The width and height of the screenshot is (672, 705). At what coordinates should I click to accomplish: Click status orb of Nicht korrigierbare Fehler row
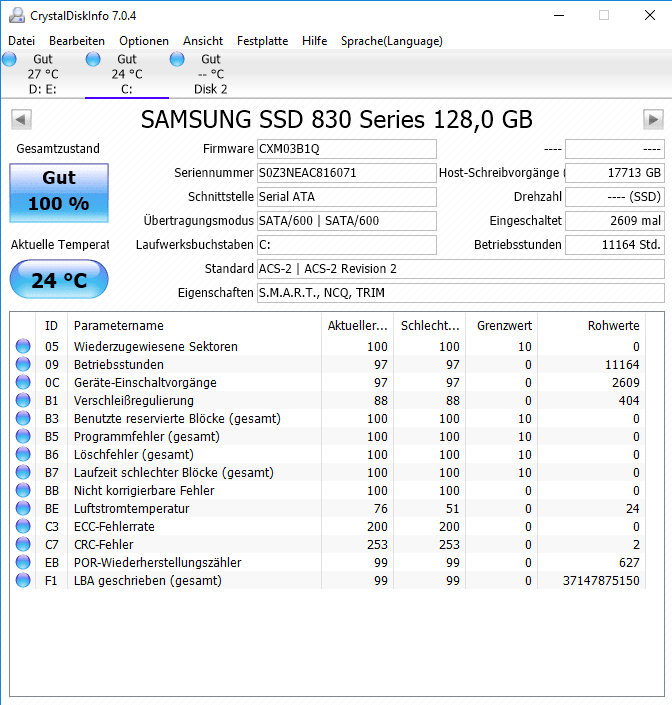pos(23,490)
